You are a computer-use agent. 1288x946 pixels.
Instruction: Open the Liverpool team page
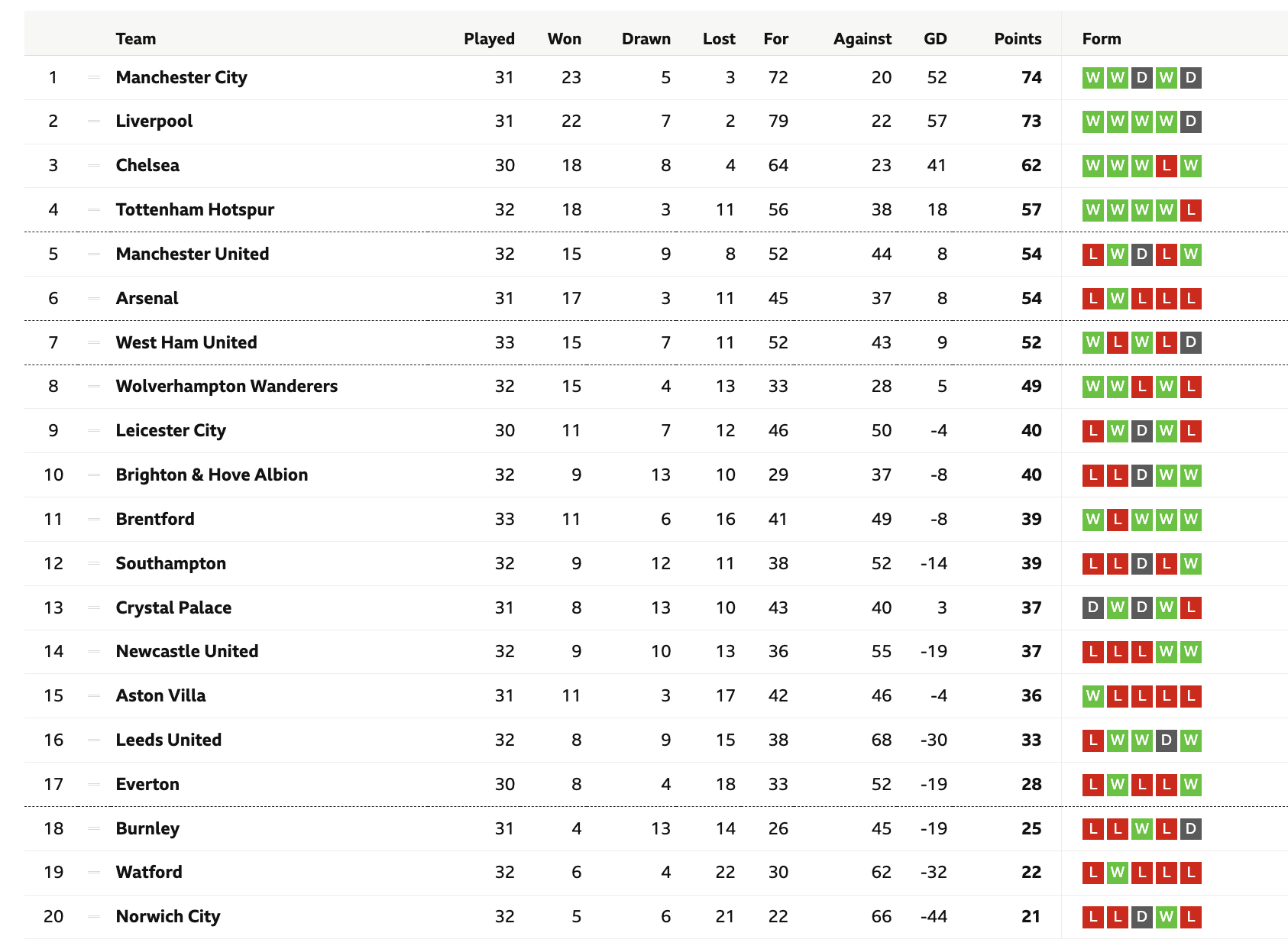coord(154,121)
